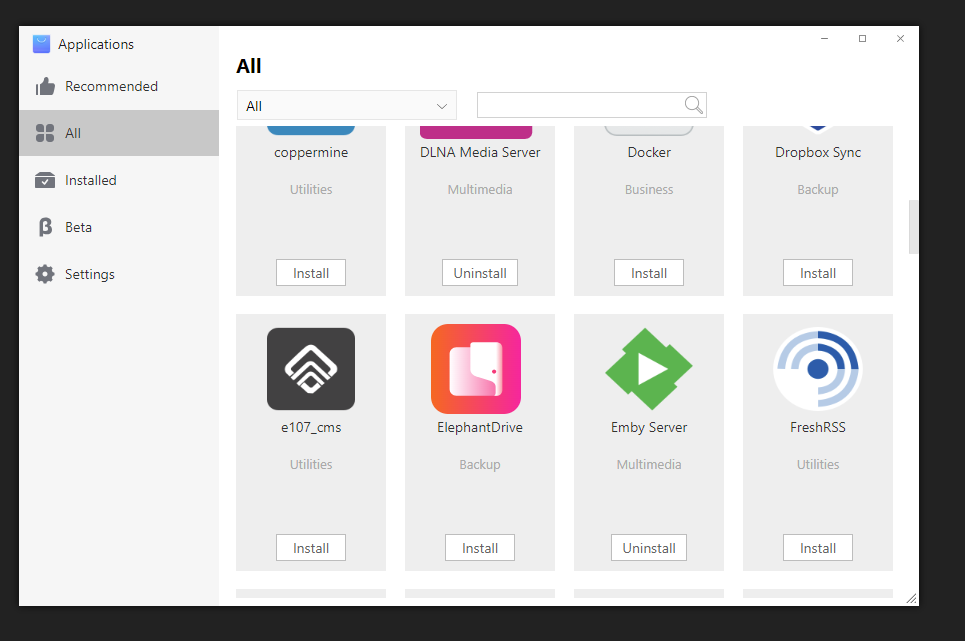The image size is (965, 641).
Task: Install the Docker app
Action: pyautogui.click(x=649, y=273)
